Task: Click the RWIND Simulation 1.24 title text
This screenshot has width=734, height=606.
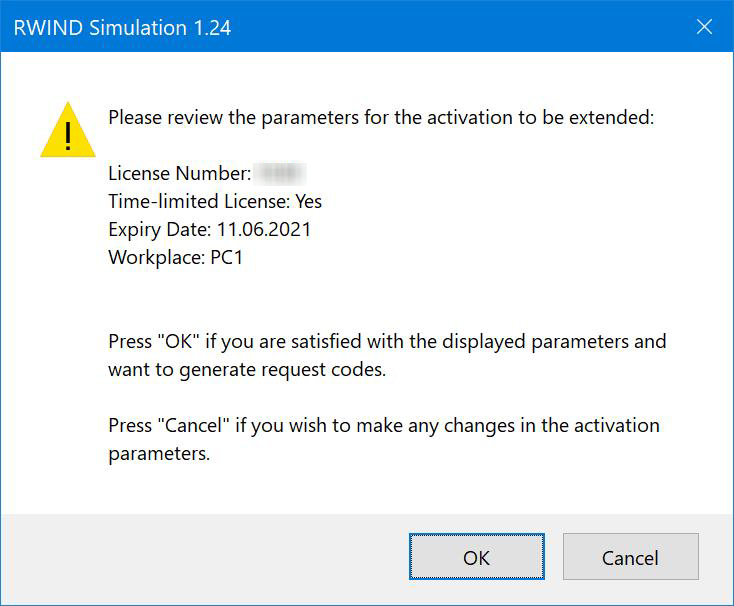Action: 122,28
